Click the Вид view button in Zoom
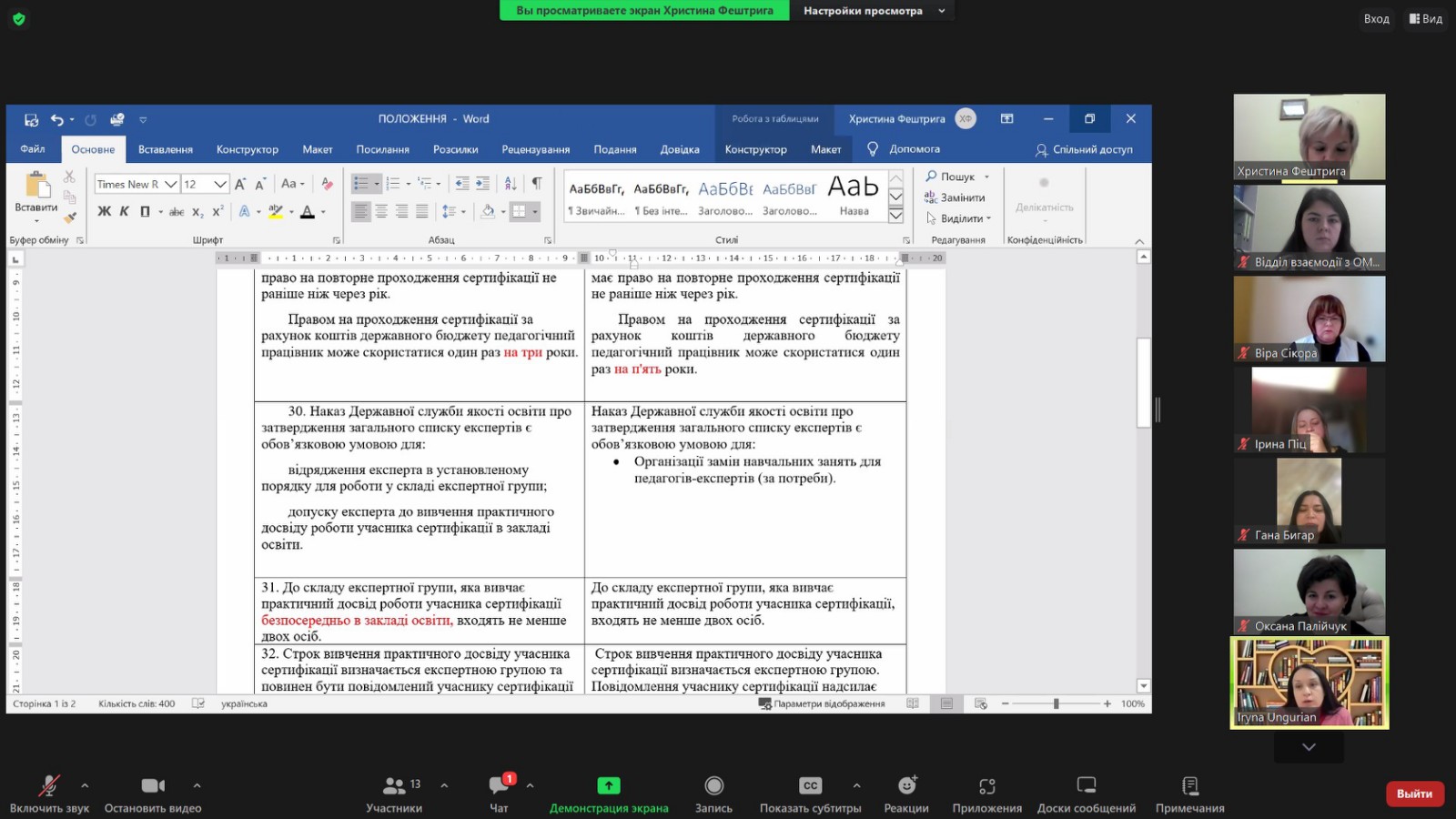 [x=1426, y=18]
